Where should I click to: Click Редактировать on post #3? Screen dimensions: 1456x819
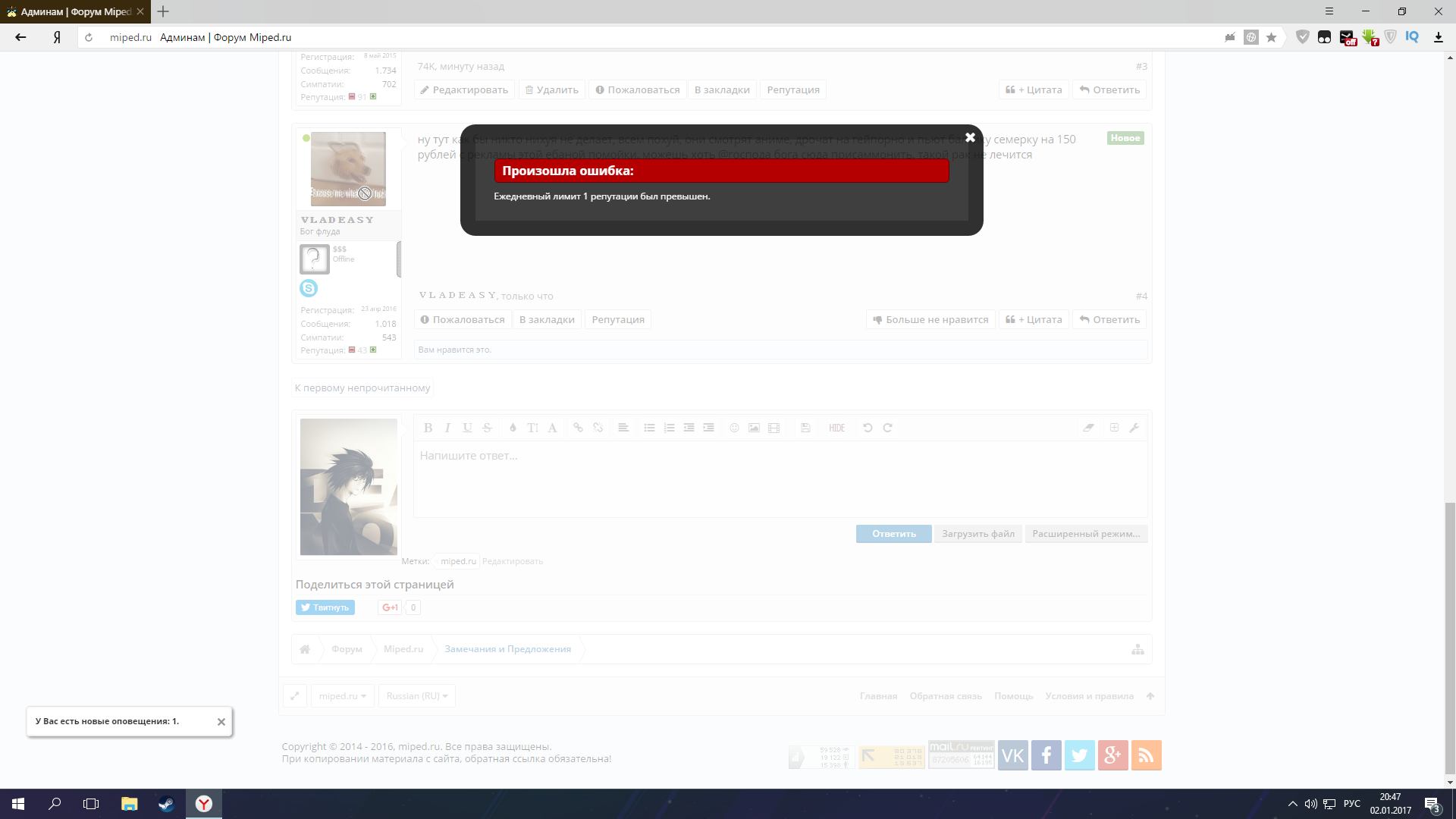pos(464,89)
